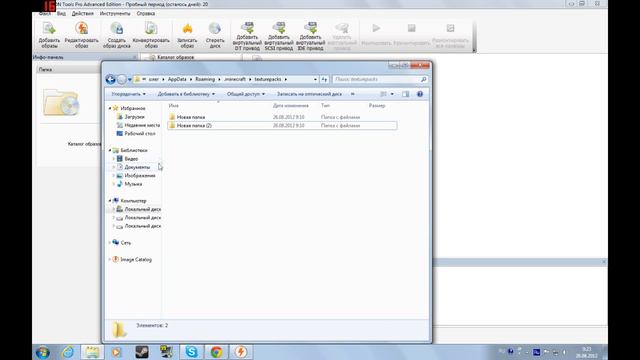Close the Инфо-панель pane
This screenshot has height=360, width=640.
(x=134, y=58)
